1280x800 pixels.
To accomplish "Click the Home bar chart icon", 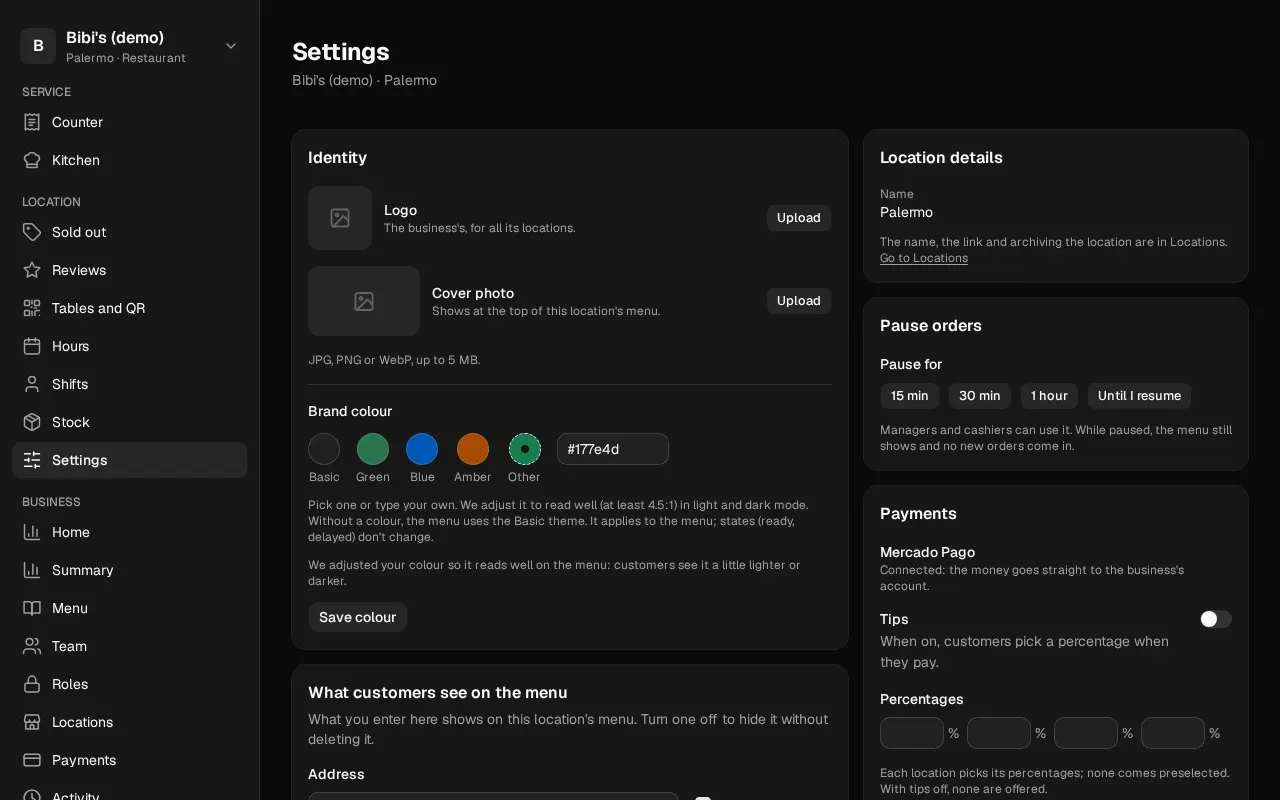I will (32, 532).
